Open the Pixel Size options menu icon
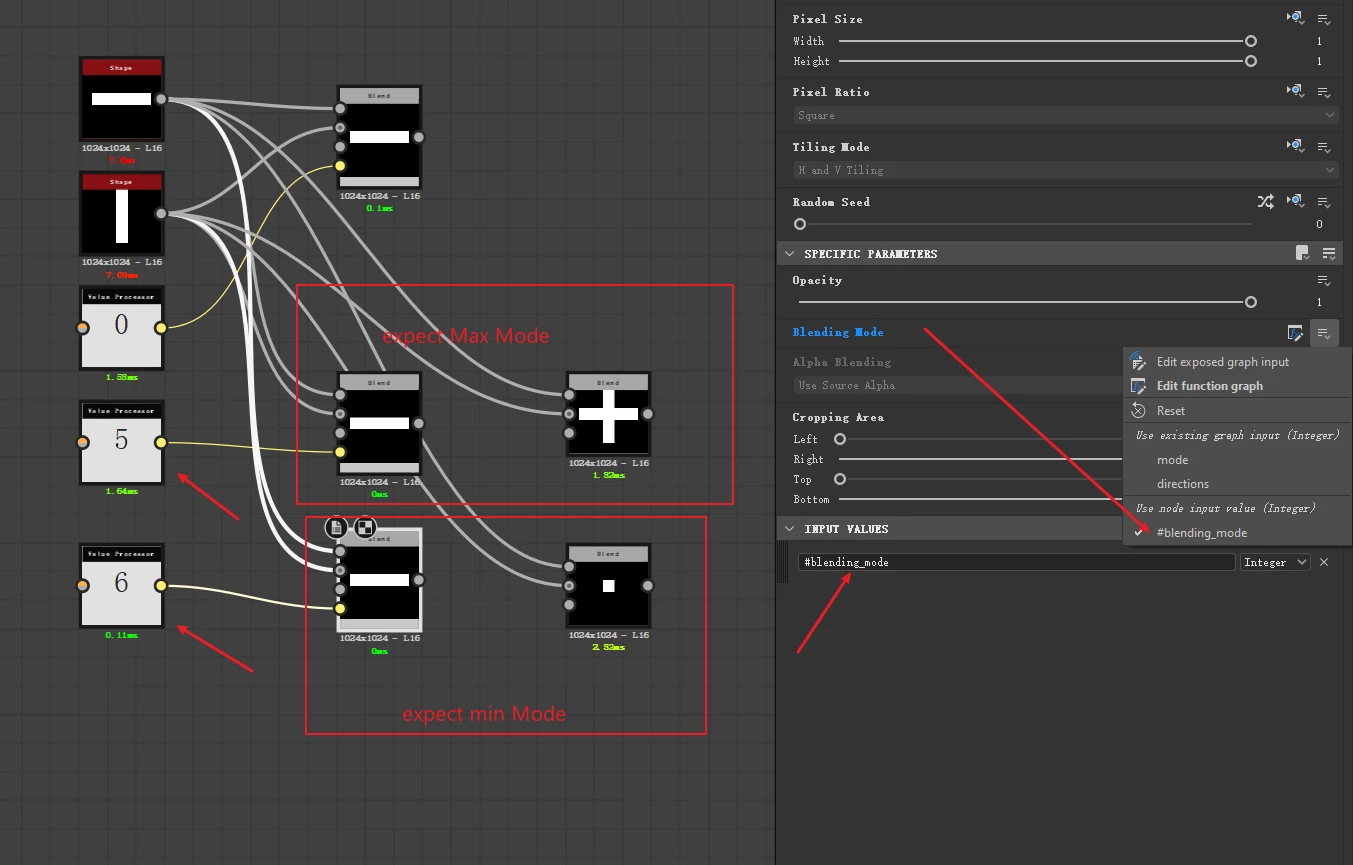The image size is (1353, 865). pyautogui.click(x=1324, y=19)
